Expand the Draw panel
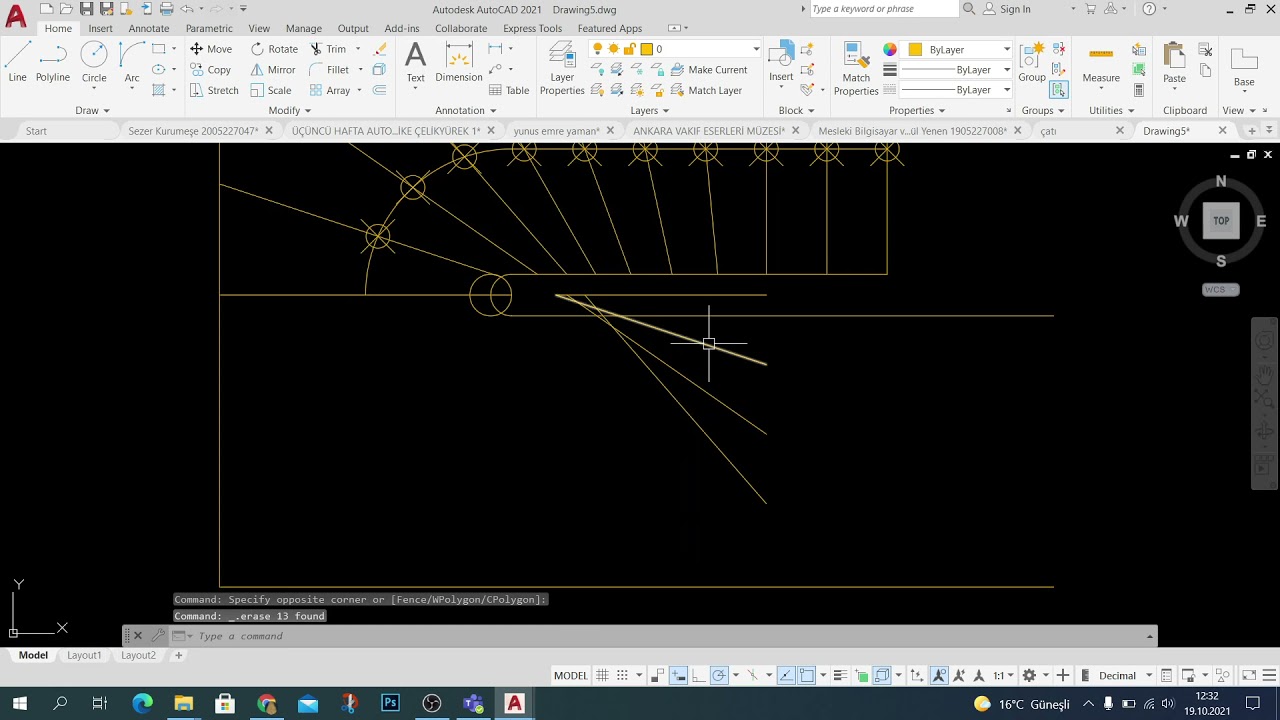Viewport: 1280px width, 720px height. pos(92,110)
